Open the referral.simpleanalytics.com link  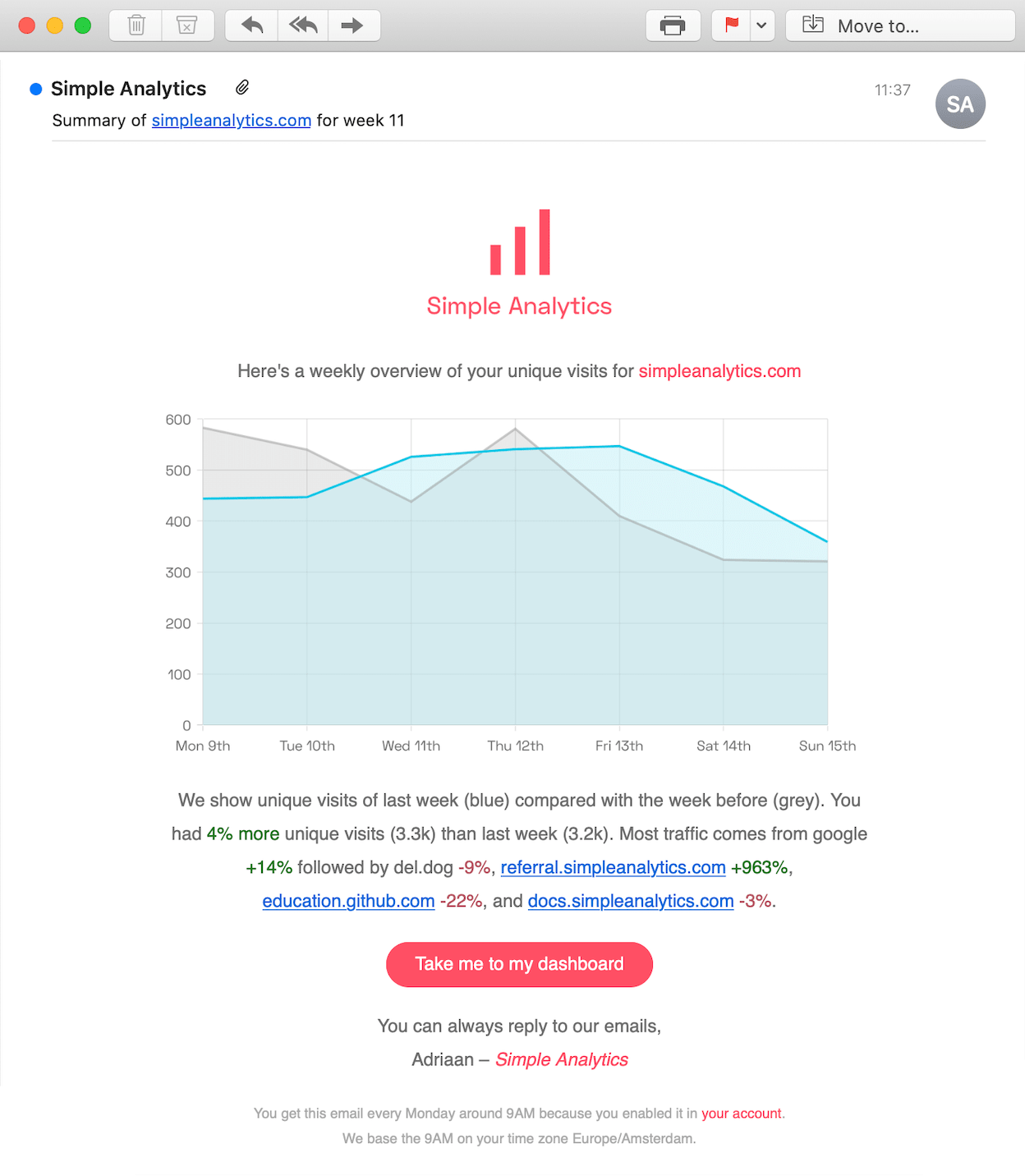point(613,867)
